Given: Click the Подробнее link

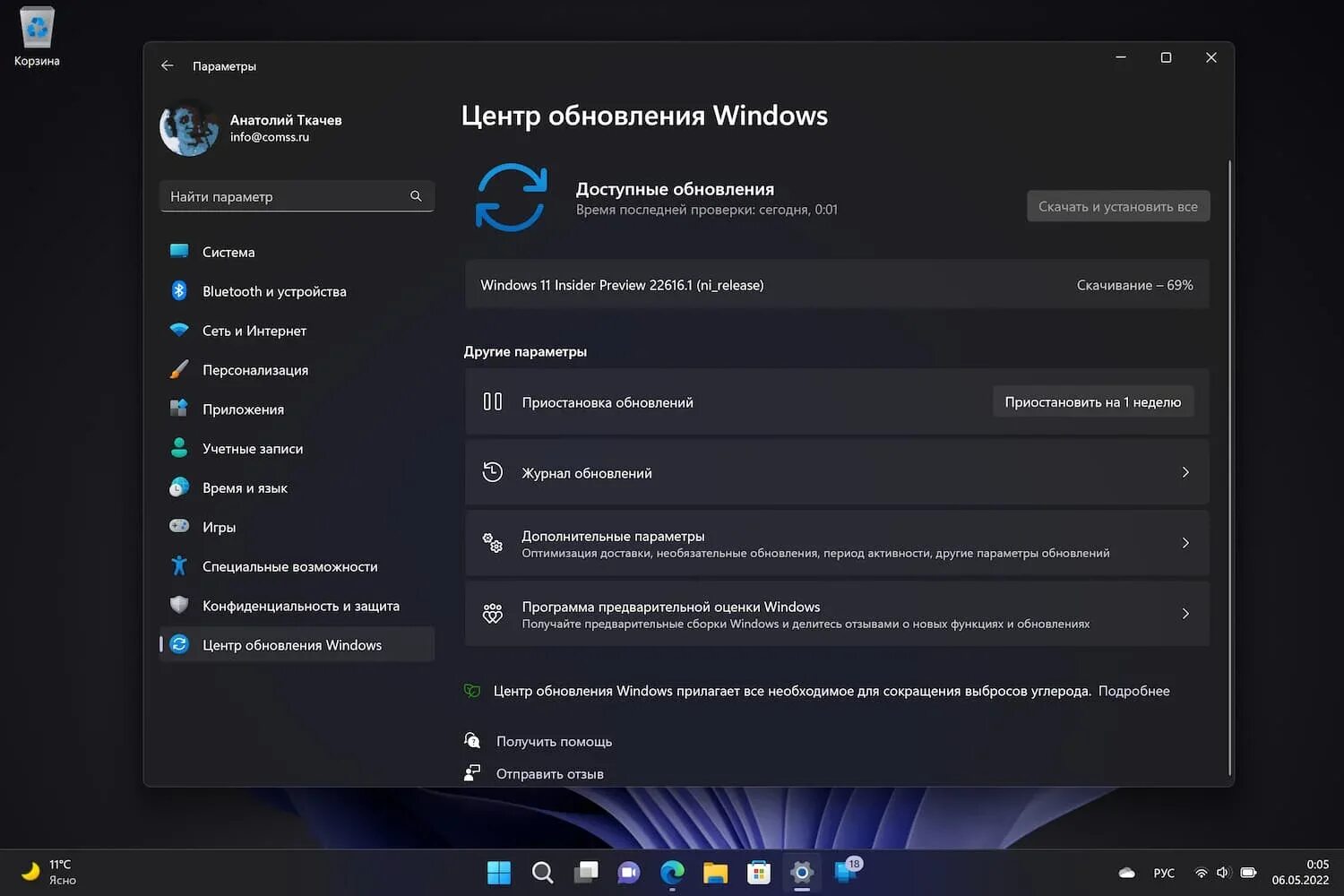Looking at the screenshot, I should [x=1134, y=691].
